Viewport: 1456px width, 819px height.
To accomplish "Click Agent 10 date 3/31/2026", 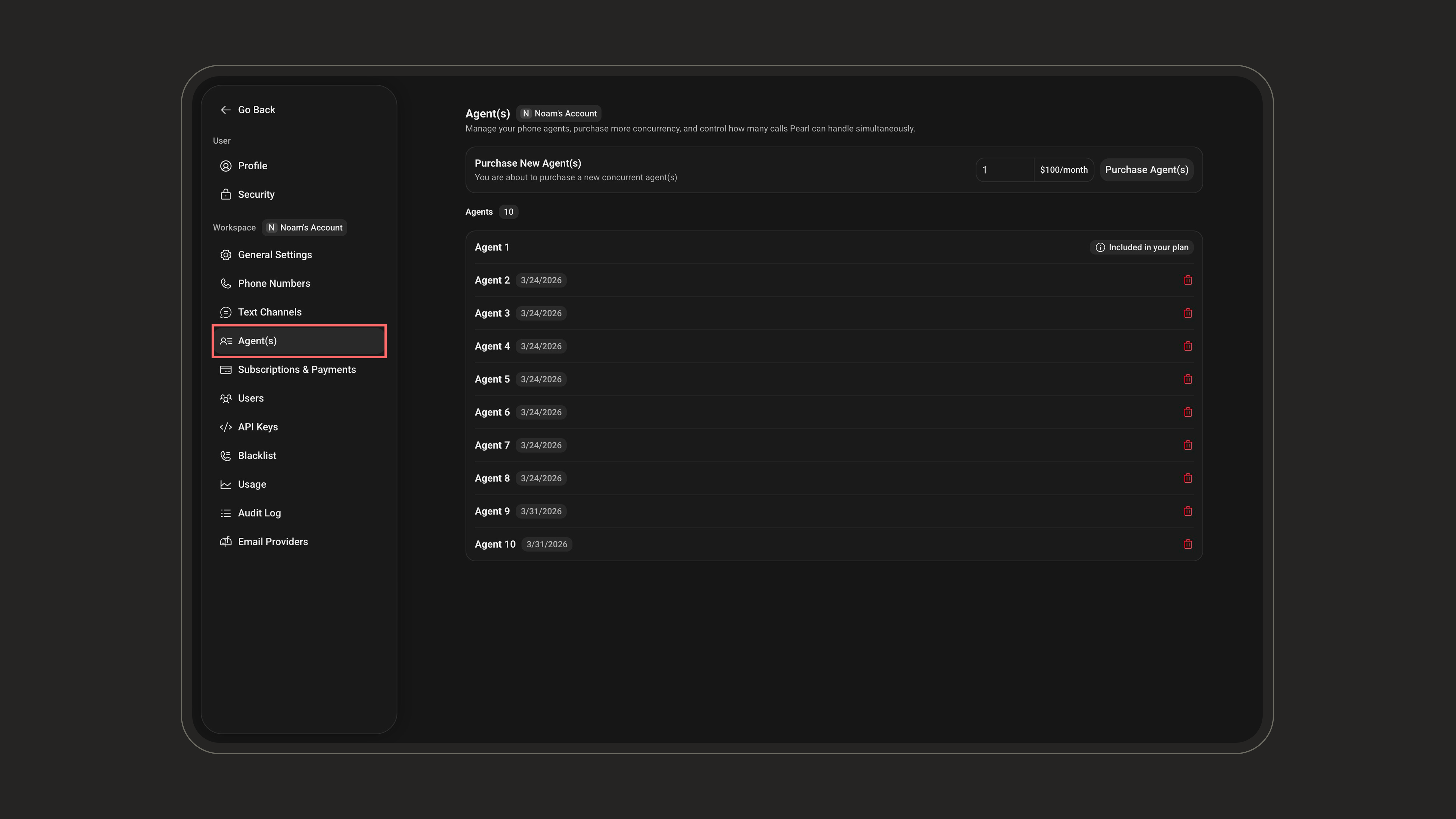I will [x=547, y=544].
